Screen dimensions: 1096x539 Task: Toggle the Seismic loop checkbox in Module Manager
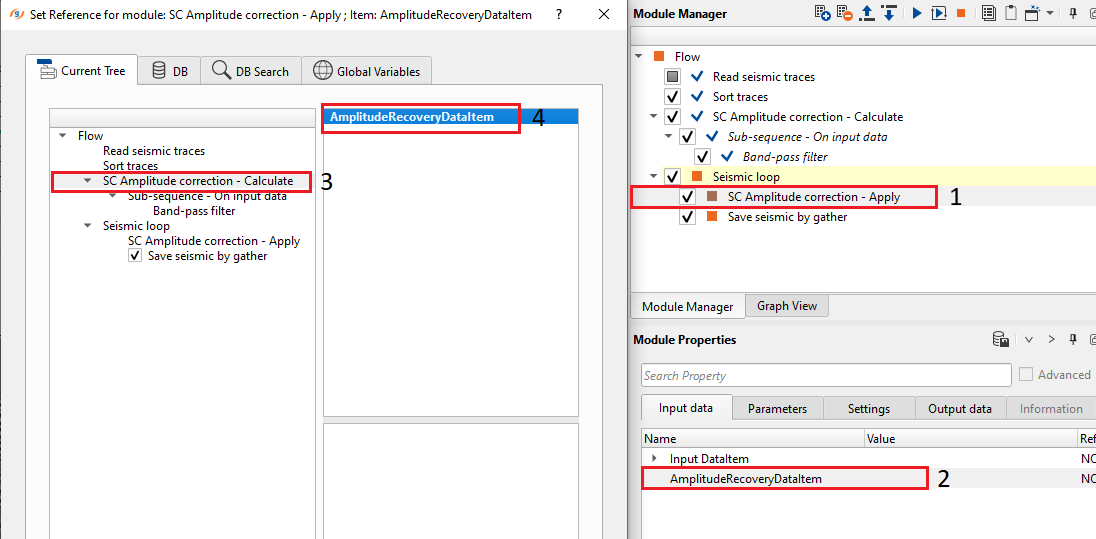673,177
